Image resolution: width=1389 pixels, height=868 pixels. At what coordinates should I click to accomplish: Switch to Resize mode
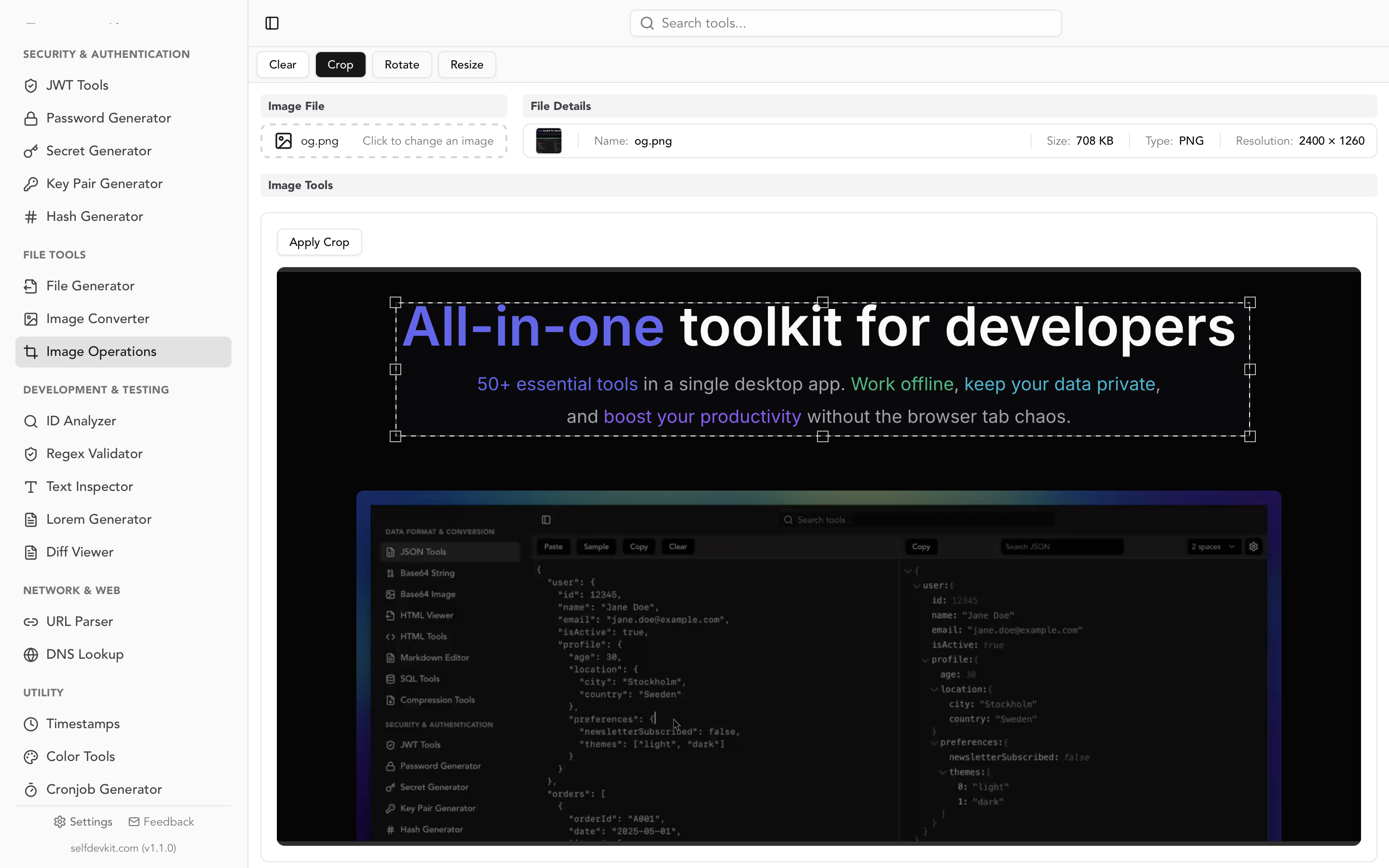pos(467,64)
